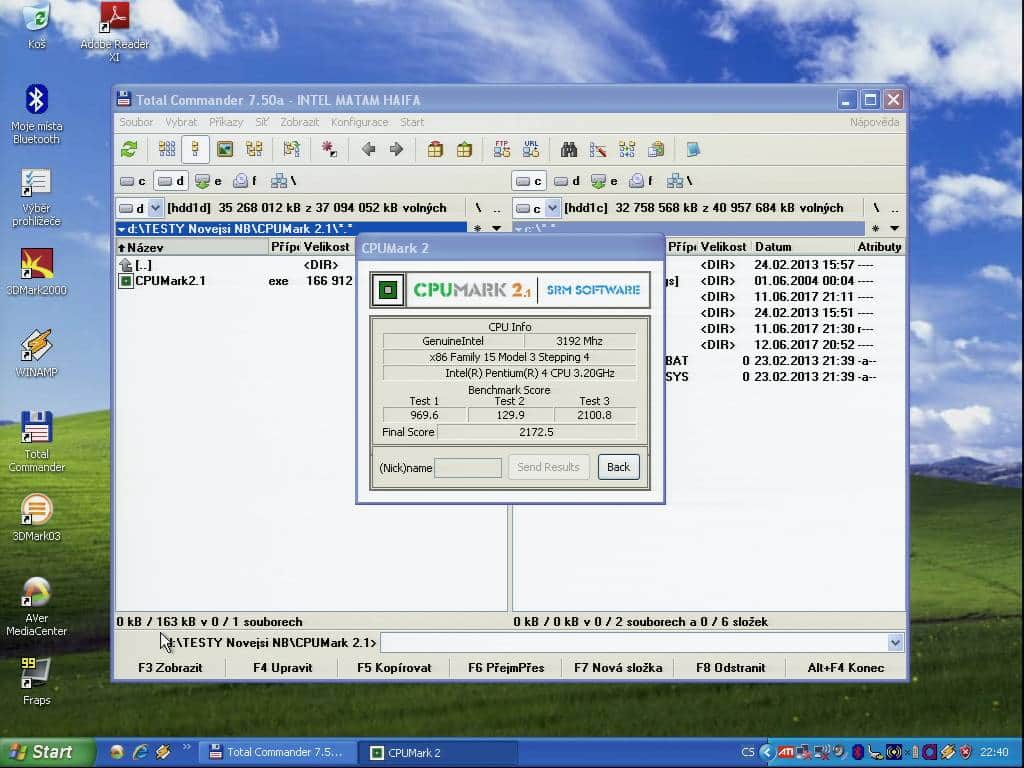The image size is (1024, 768).
Task: Sort right panel by Datum column
Action: (x=803, y=247)
